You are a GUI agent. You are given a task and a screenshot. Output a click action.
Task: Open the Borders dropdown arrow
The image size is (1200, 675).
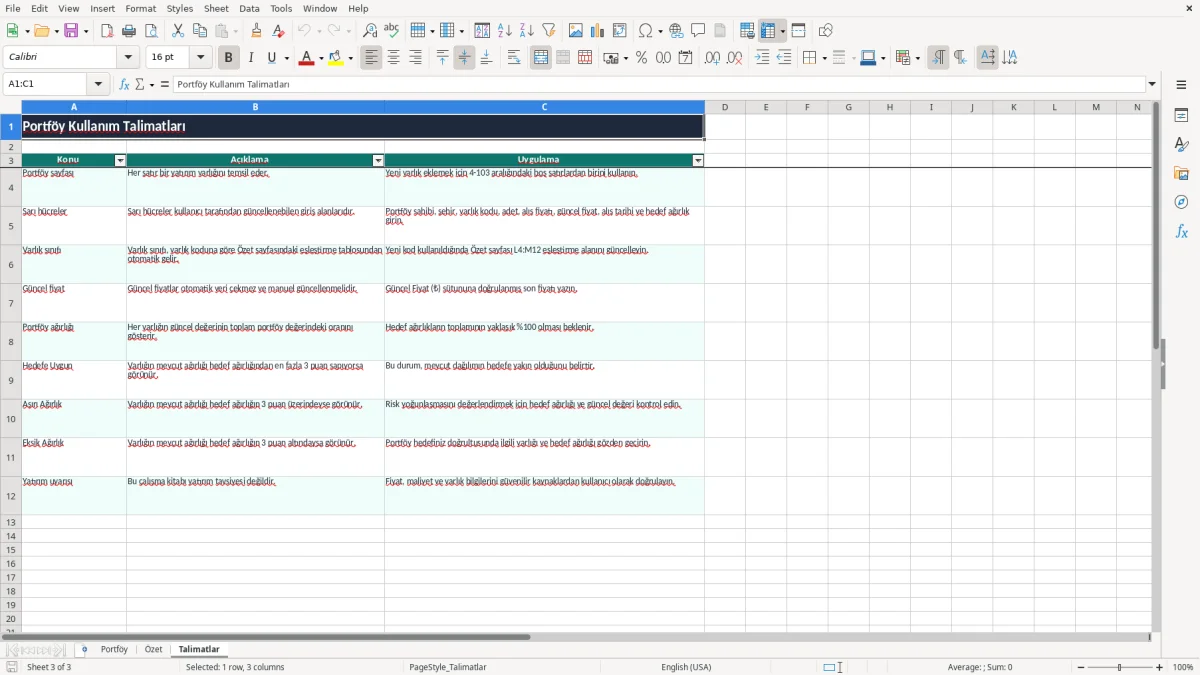click(x=823, y=58)
